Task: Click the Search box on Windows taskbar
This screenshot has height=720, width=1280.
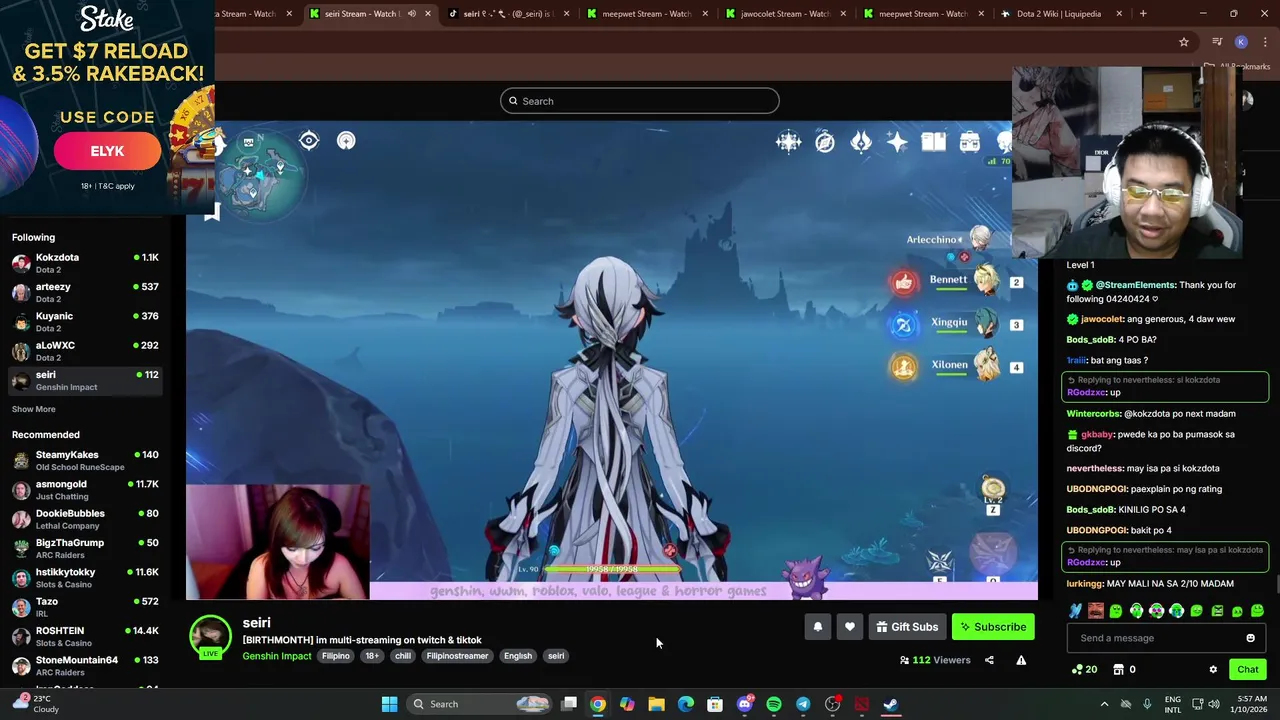Action: (x=480, y=704)
